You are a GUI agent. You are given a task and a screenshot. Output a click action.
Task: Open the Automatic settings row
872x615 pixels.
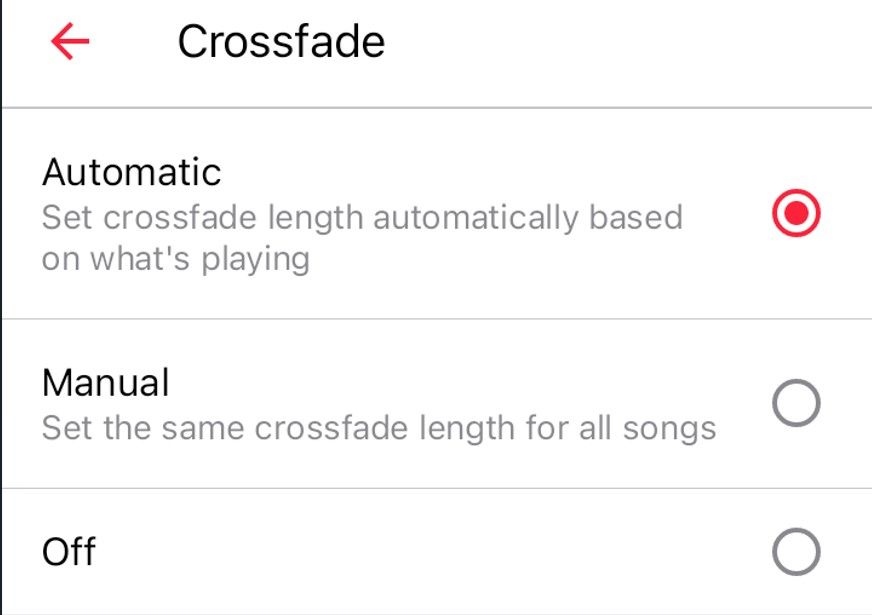pyautogui.click(x=400, y=210)
